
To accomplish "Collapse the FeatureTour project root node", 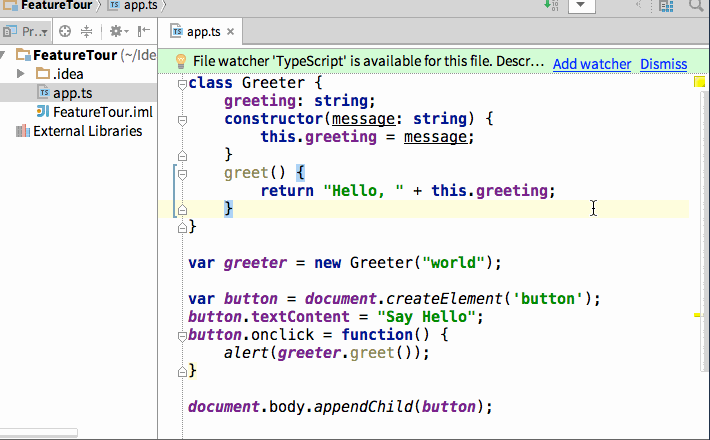I will pyautogui.click(x=8, y=55).
